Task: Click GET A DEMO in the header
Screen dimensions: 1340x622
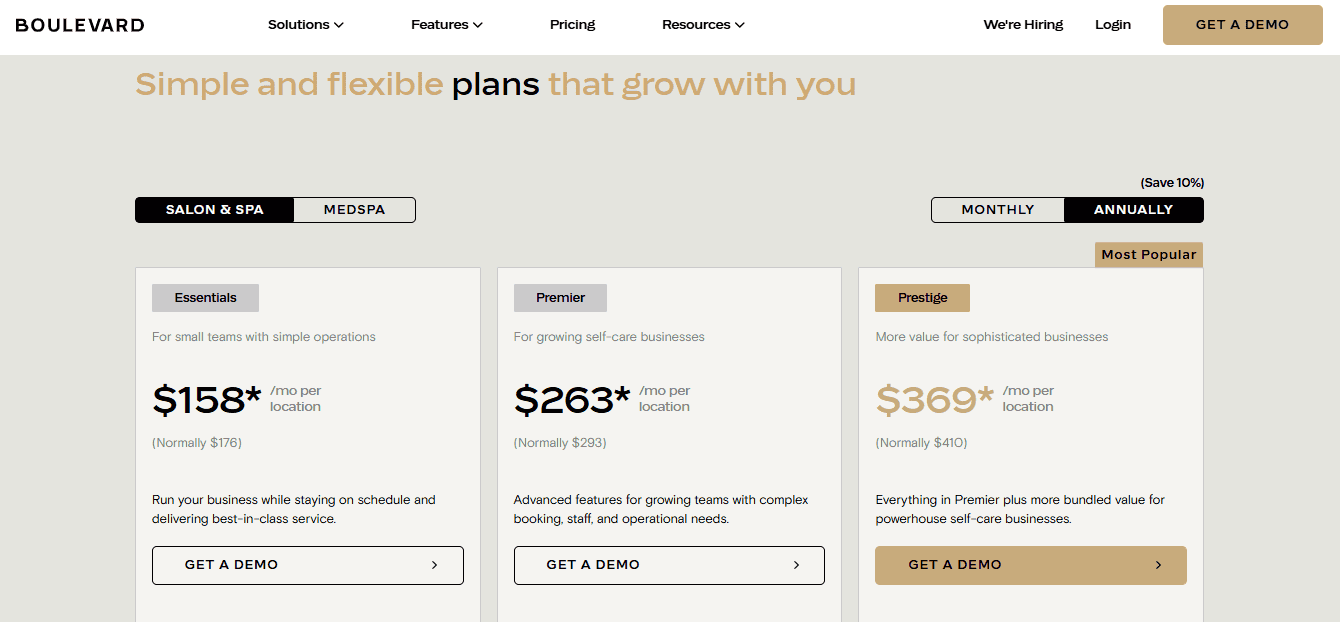Action: 1242,24
